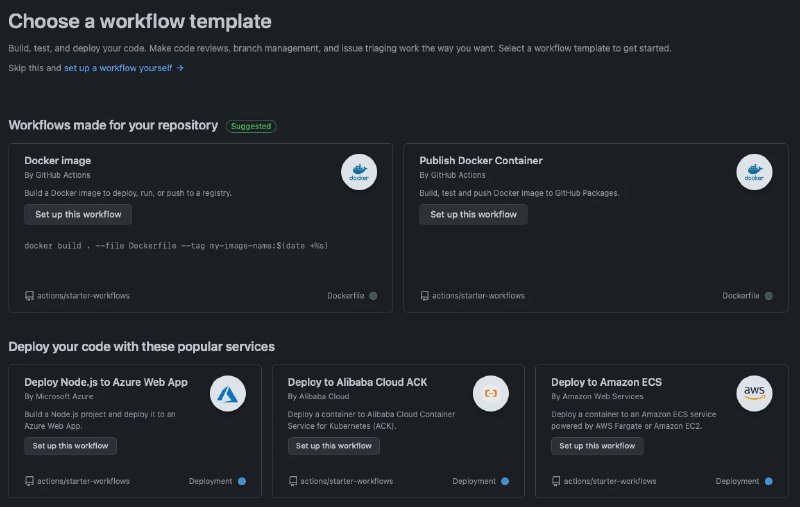Viewport: 800px width, 507px height.
Task: Set up the Deploy Node.js to Azure workflow
Action: pyautogui.click(x=70, y=446)
